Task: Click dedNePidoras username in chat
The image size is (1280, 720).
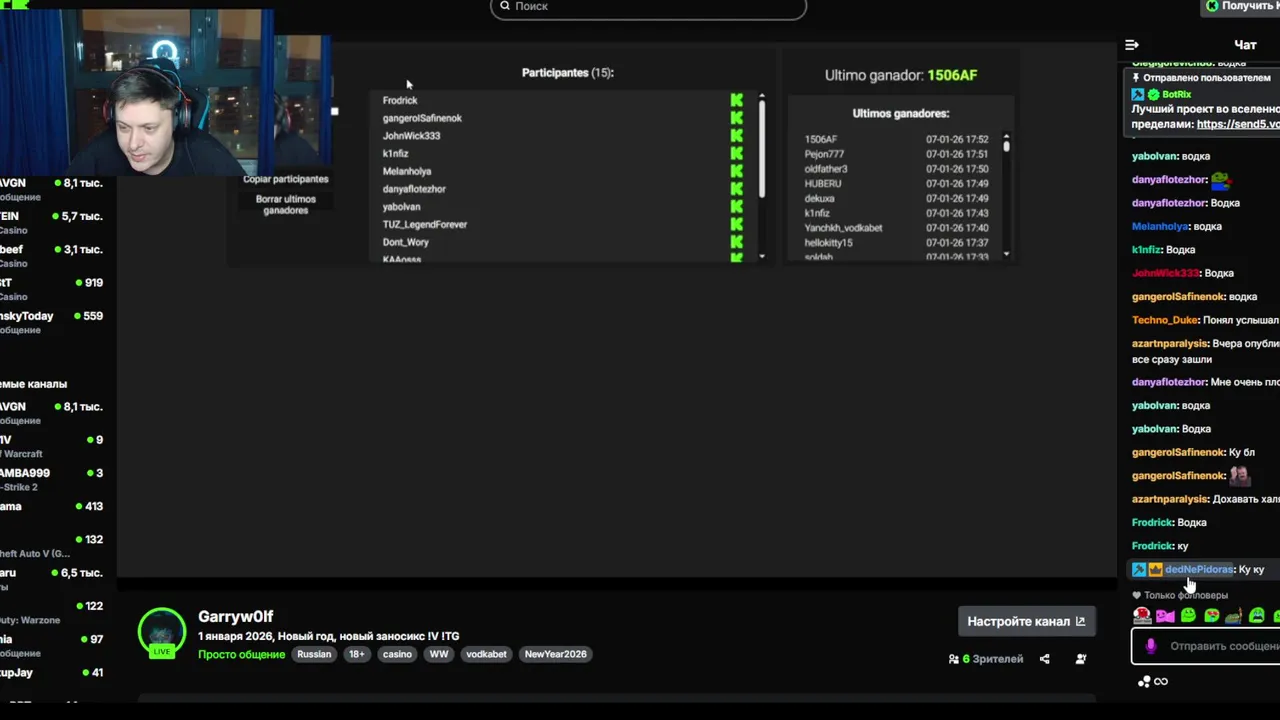Action: pyautogui.click(x=1199, y=570)
